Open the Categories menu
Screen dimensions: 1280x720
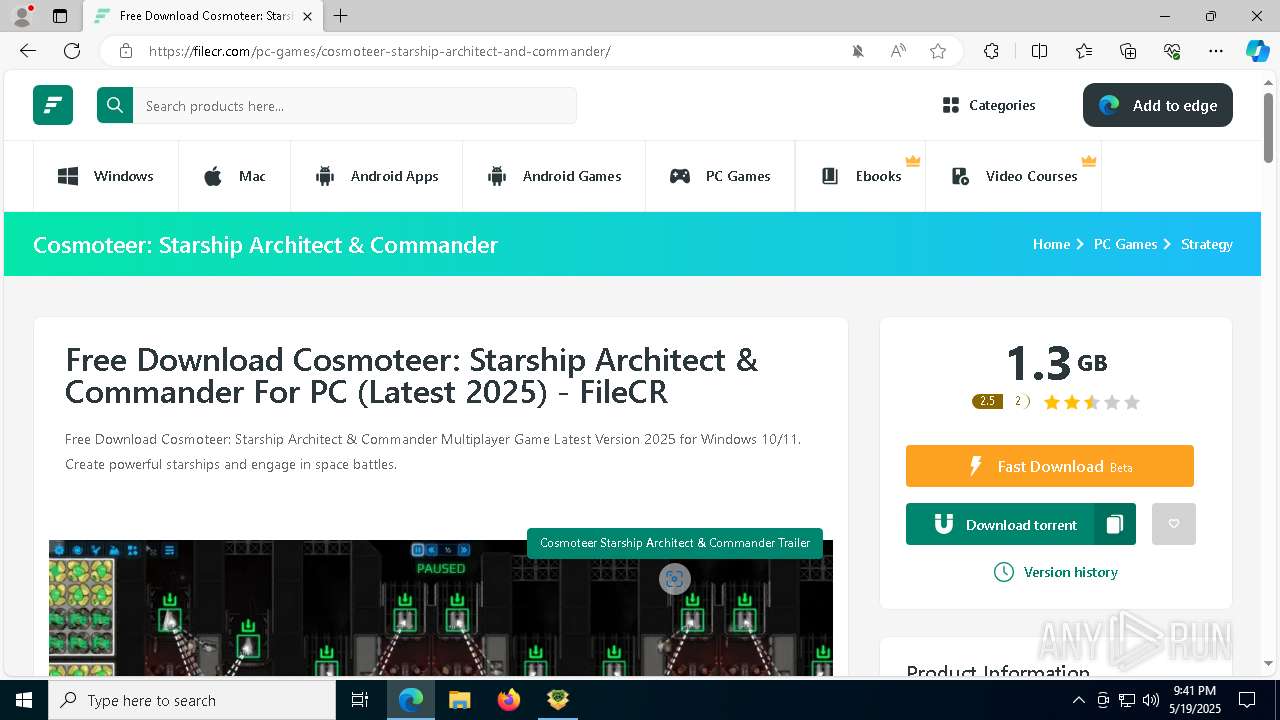tap(989, 105)
